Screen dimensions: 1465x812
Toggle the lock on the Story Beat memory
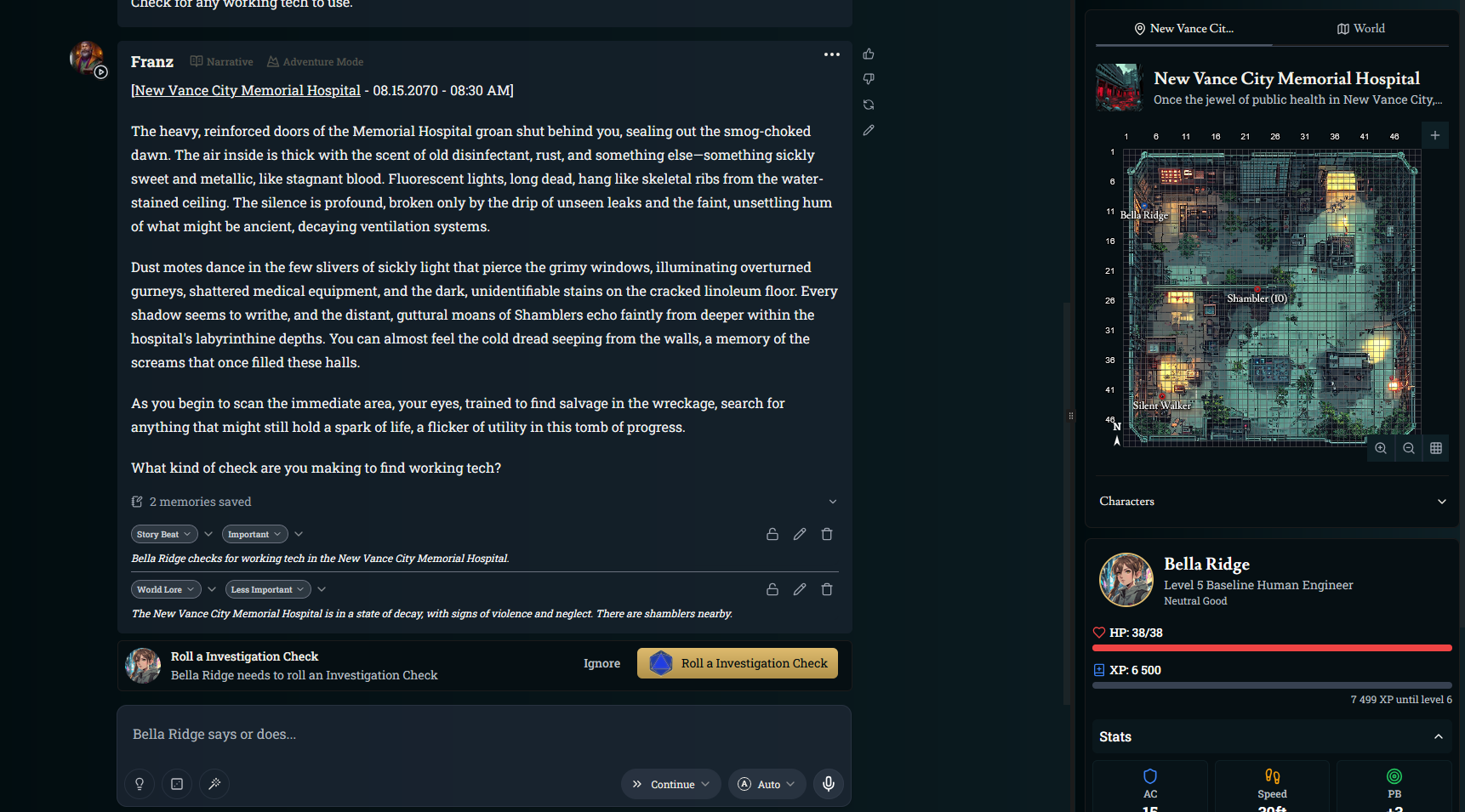[772, 534]
